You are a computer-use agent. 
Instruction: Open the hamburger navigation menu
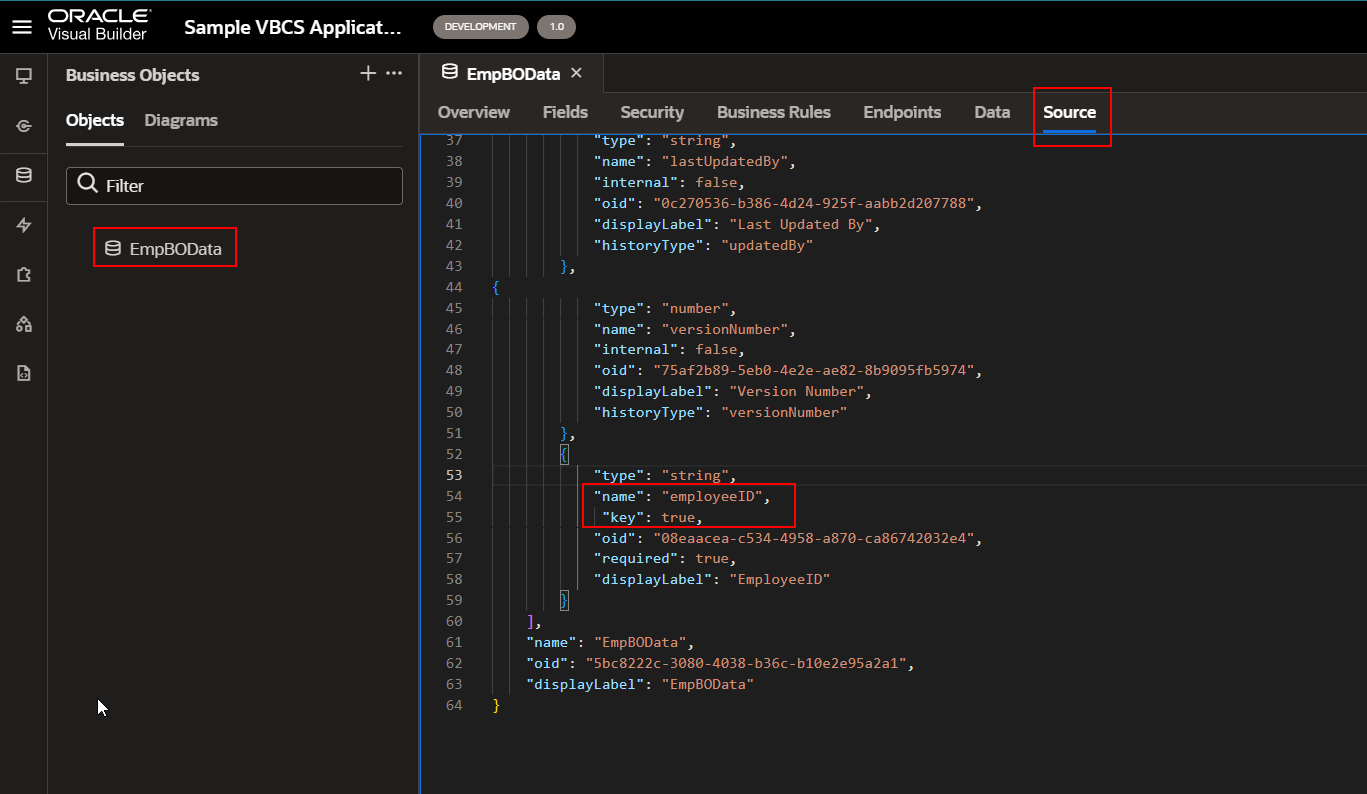click(22, 26)
